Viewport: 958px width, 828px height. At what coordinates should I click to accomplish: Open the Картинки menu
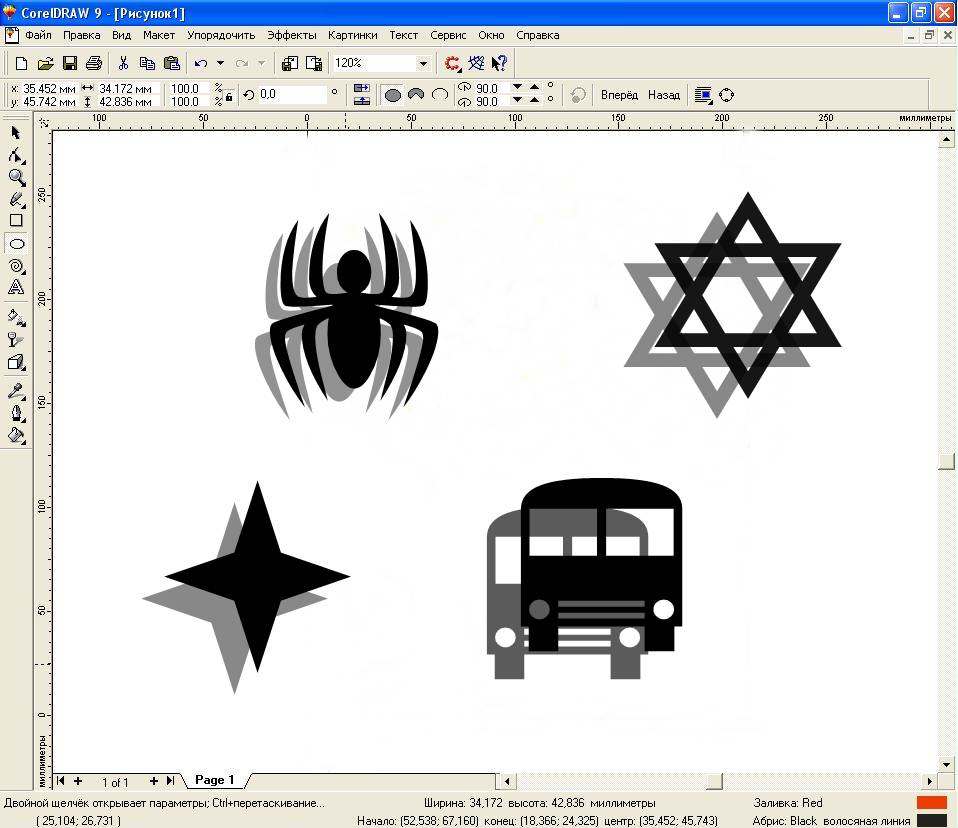pos(353,35)
